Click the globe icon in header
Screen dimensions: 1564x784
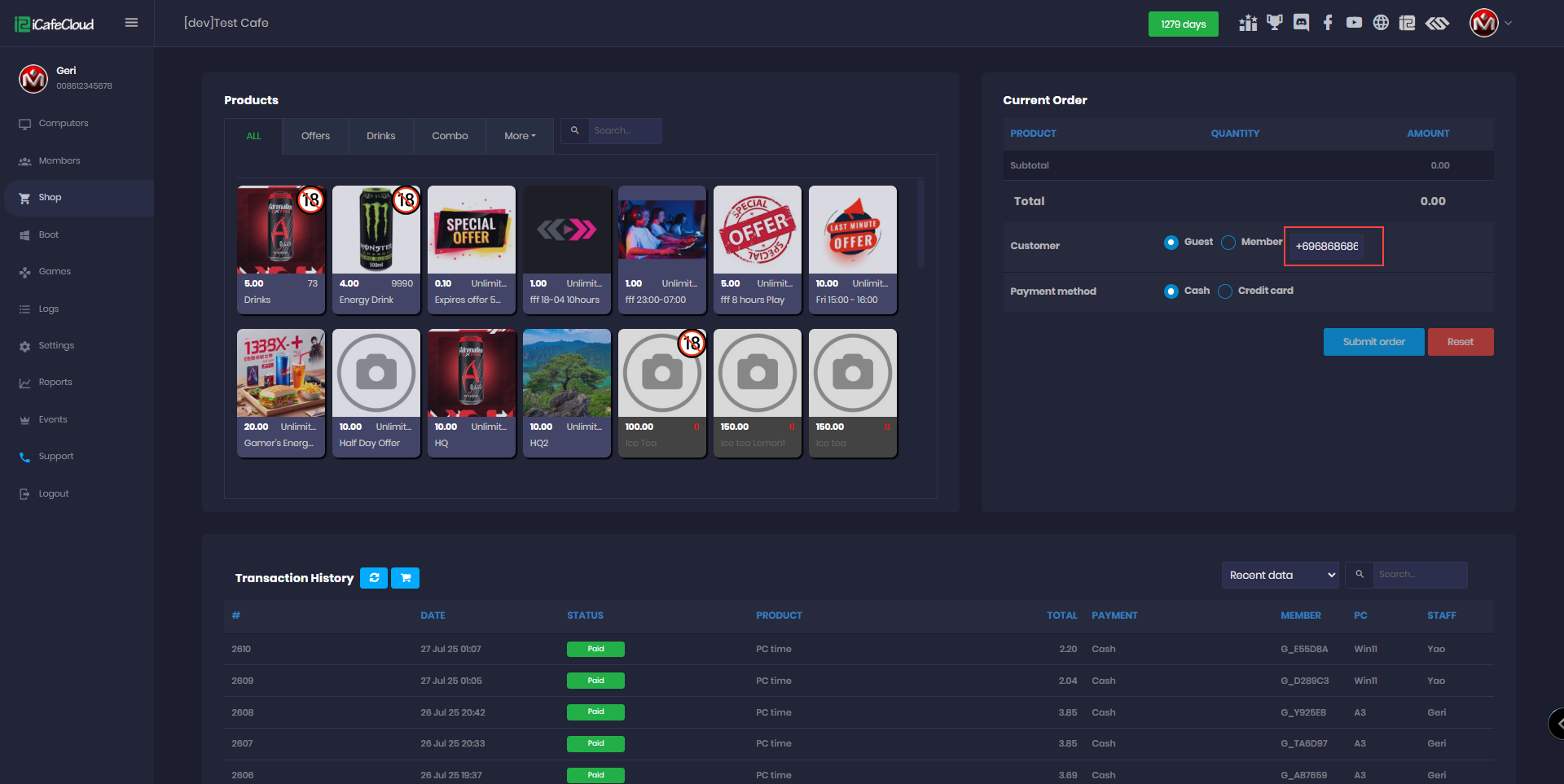coord(1381,23)
